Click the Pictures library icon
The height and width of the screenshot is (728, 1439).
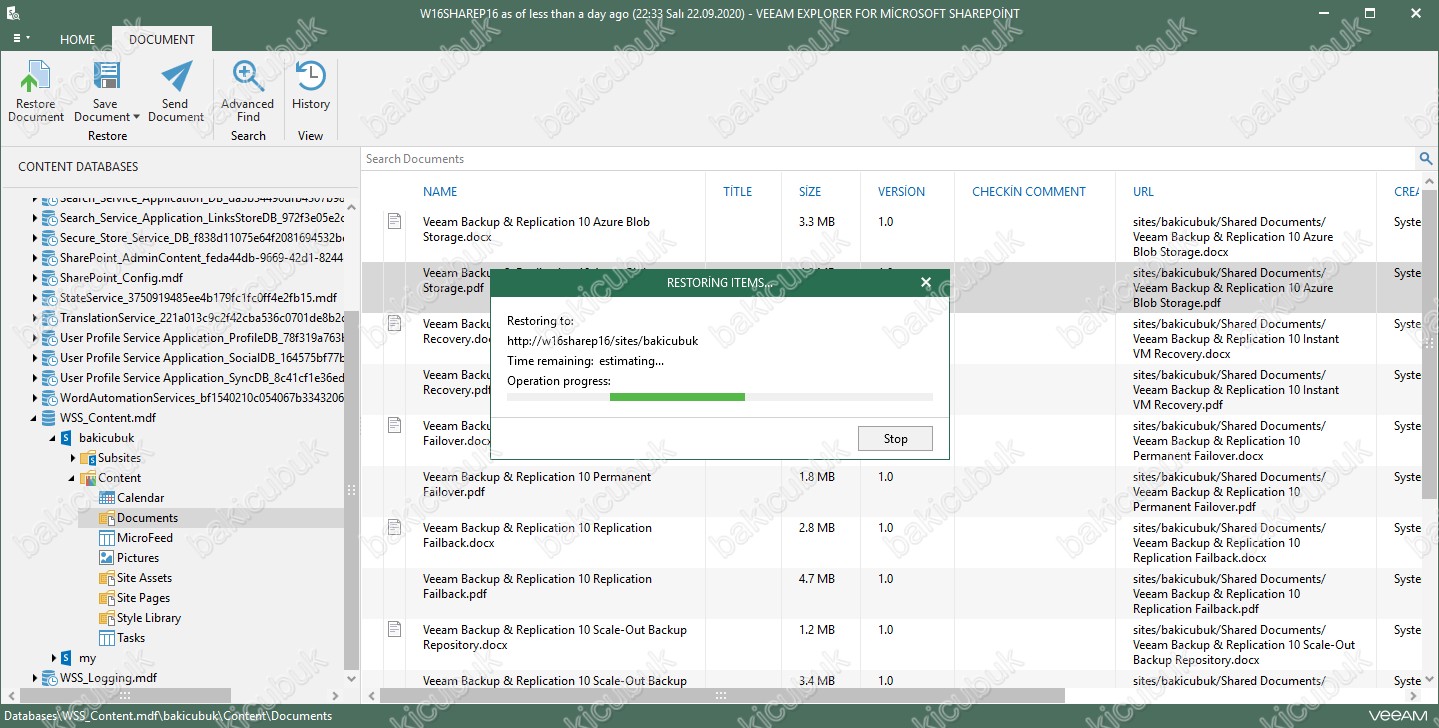107,558
